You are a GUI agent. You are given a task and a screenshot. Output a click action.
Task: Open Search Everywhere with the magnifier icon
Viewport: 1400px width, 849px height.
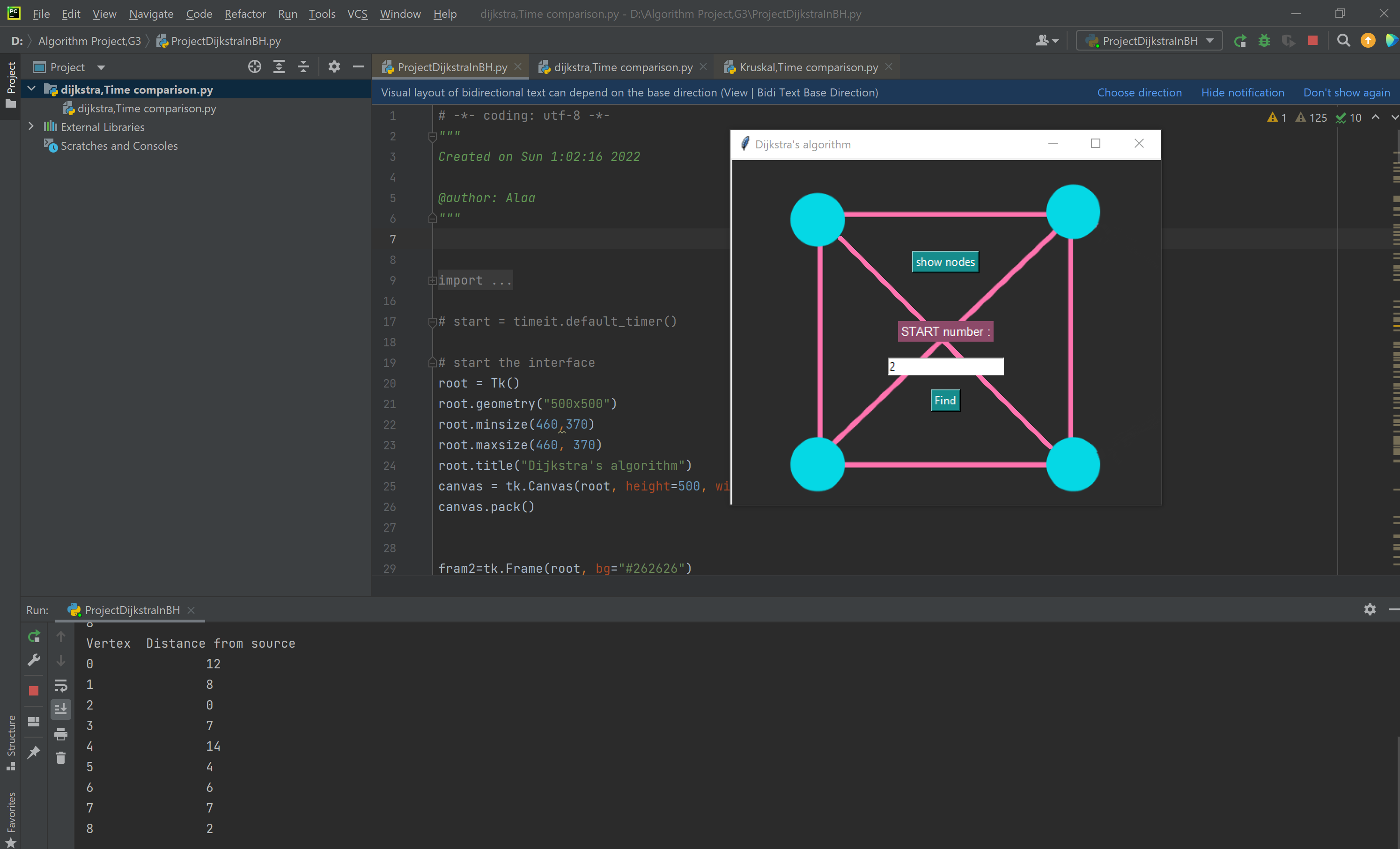(1343, 40)
